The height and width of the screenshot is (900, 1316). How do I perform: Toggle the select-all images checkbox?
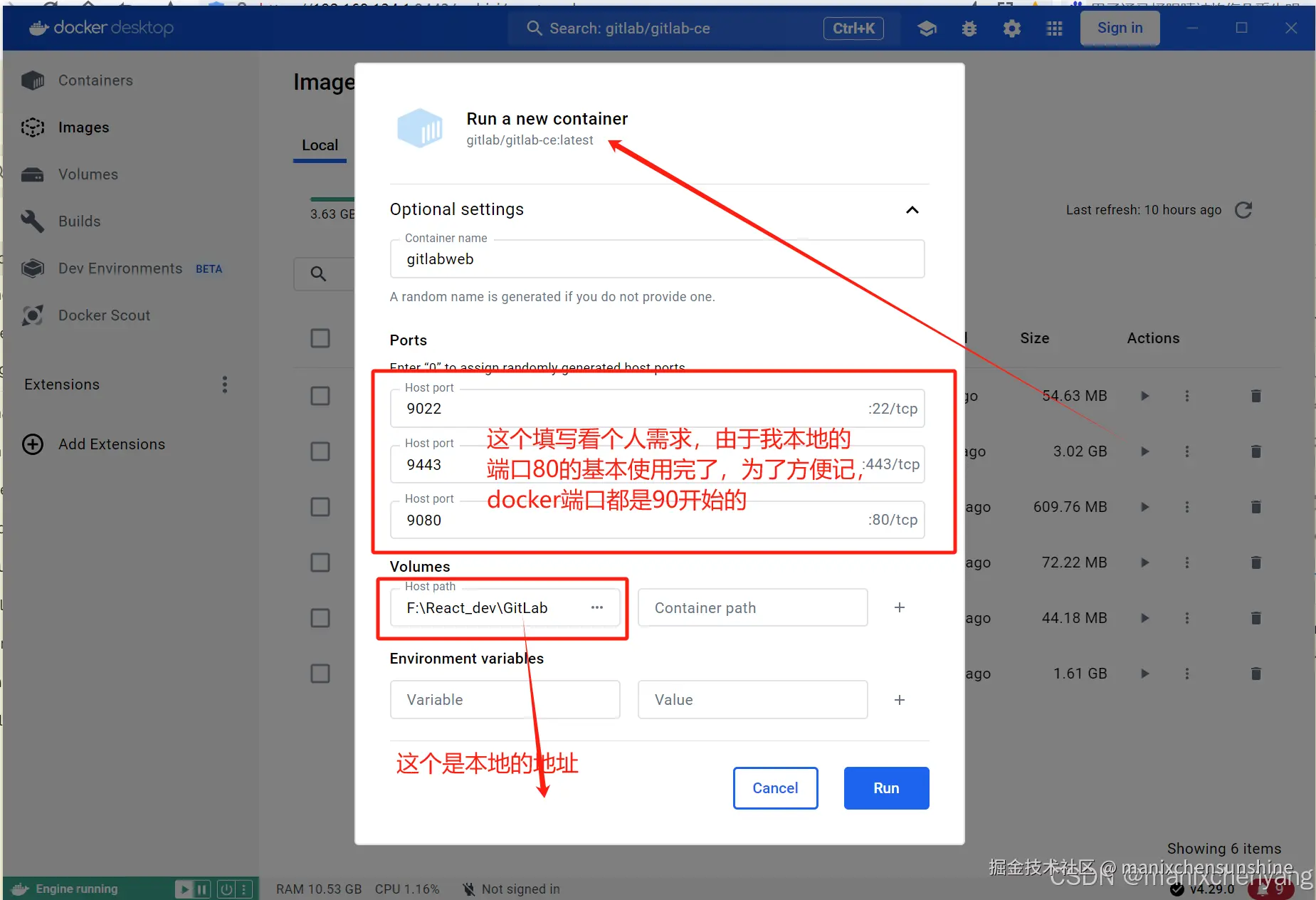pyautogui.click(x=320, y=338)
